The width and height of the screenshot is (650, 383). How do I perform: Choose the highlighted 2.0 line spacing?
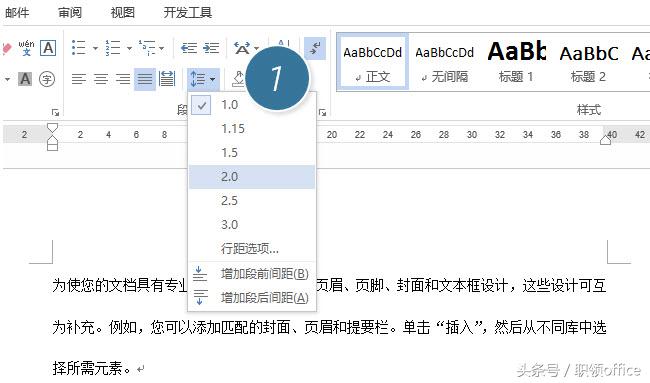pyautogui.click(x=252, y=177)
